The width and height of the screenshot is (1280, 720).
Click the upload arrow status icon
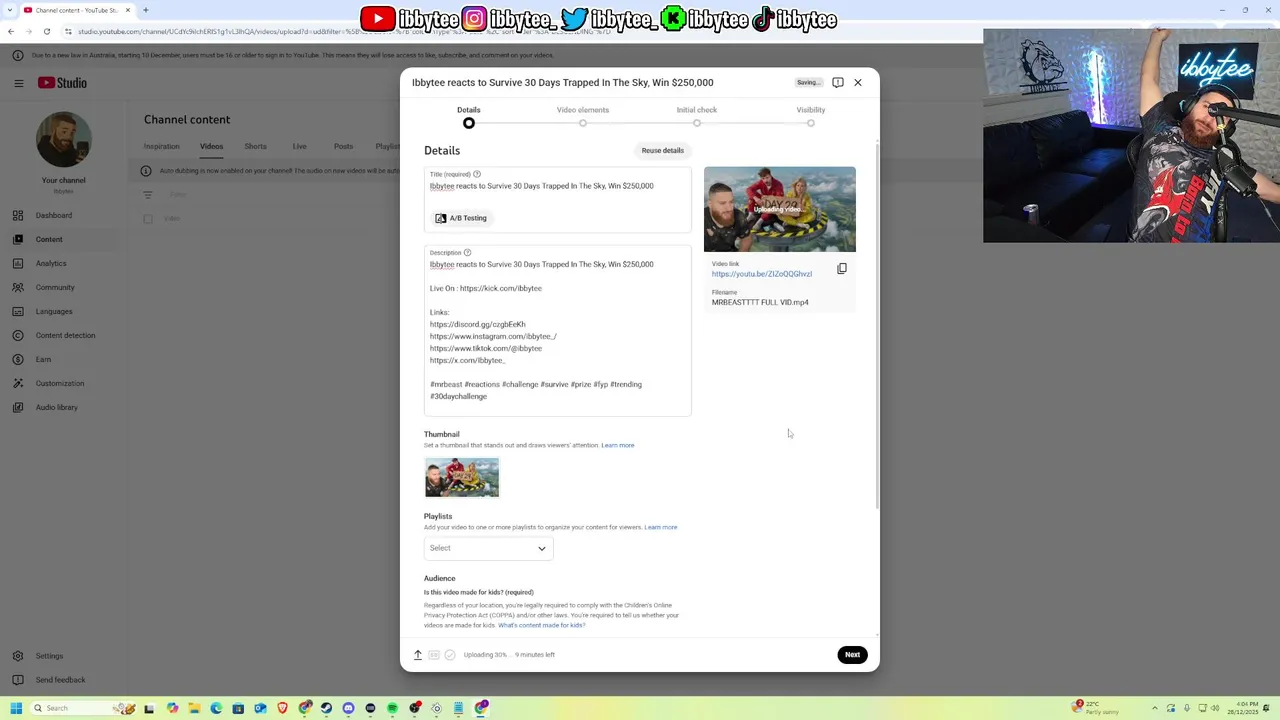(x=418, y=655)
